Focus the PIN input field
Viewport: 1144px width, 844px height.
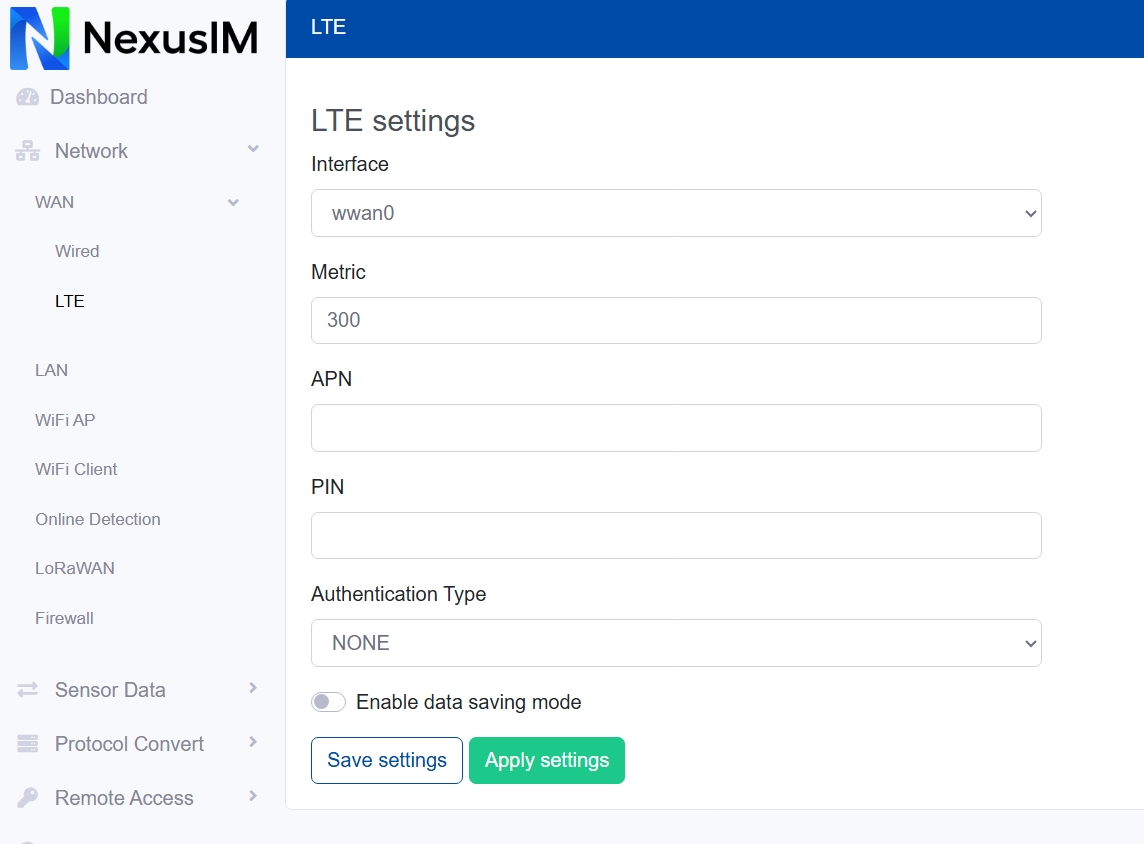pos(676,535)
